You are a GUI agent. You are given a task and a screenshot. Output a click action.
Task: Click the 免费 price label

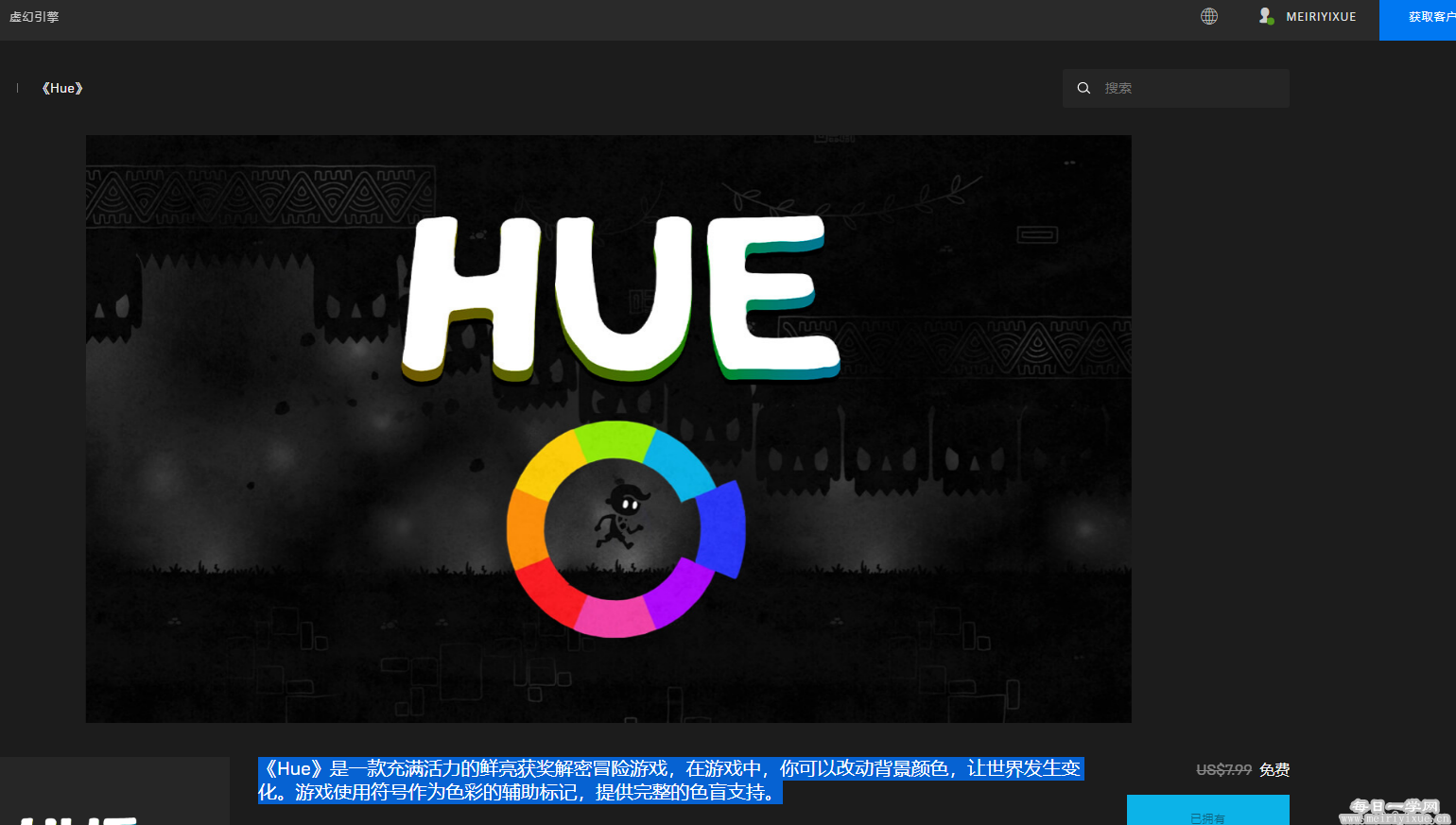click(1274, 770)
